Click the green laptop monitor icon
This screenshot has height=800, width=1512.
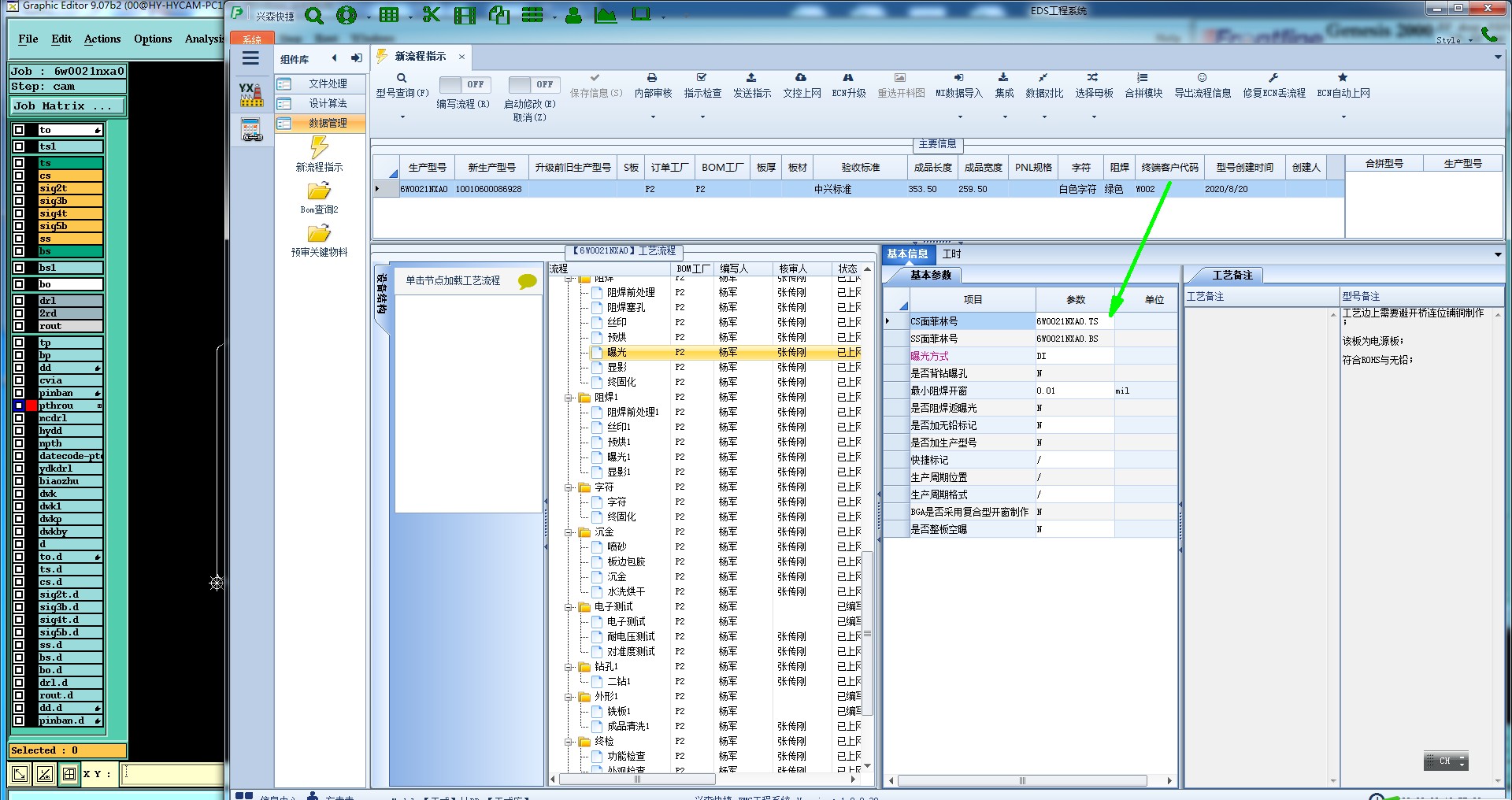coord(641,14)
